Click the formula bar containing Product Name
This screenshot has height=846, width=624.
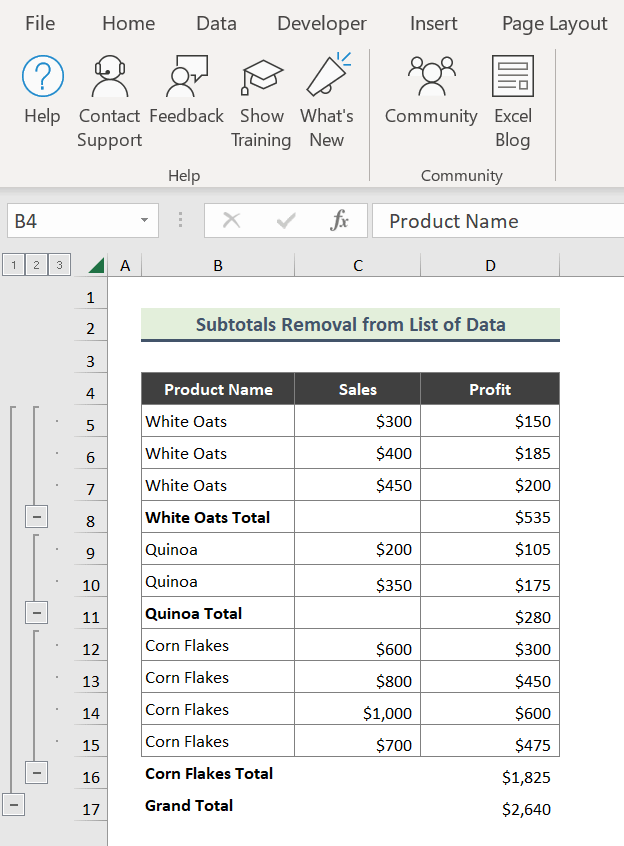[x=497, y=221]
